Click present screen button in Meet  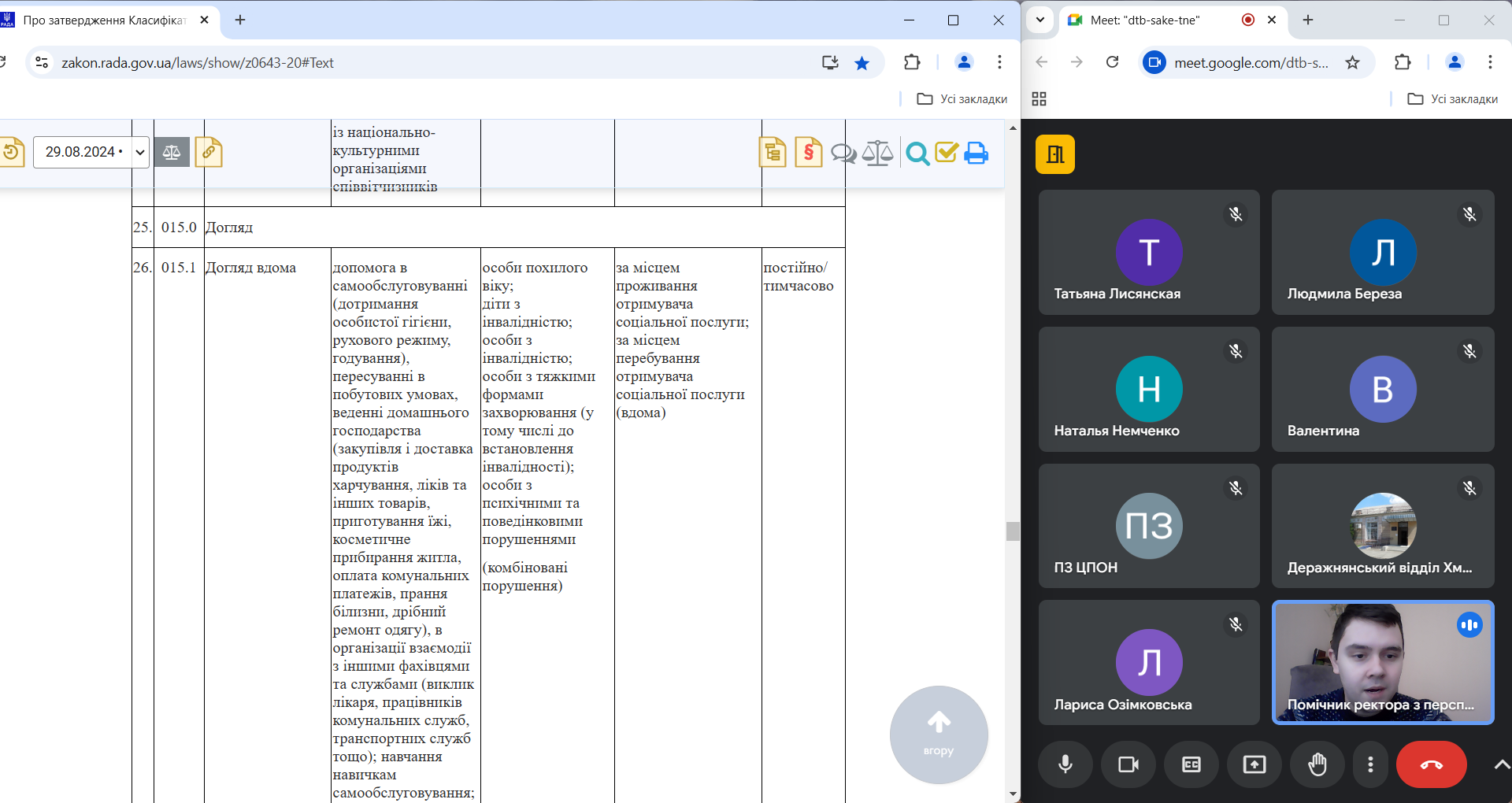click(1254, 764)
